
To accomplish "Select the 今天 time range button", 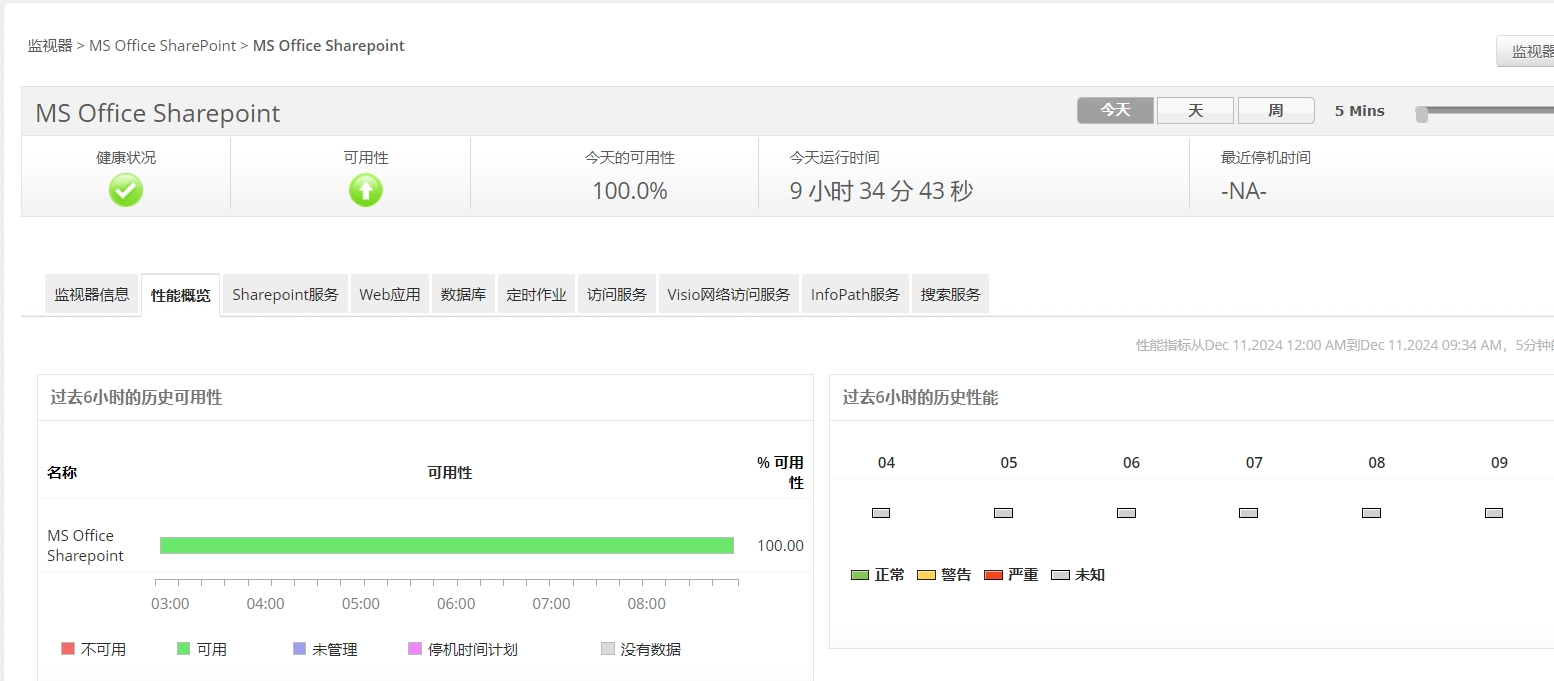I will [1115, 110].
